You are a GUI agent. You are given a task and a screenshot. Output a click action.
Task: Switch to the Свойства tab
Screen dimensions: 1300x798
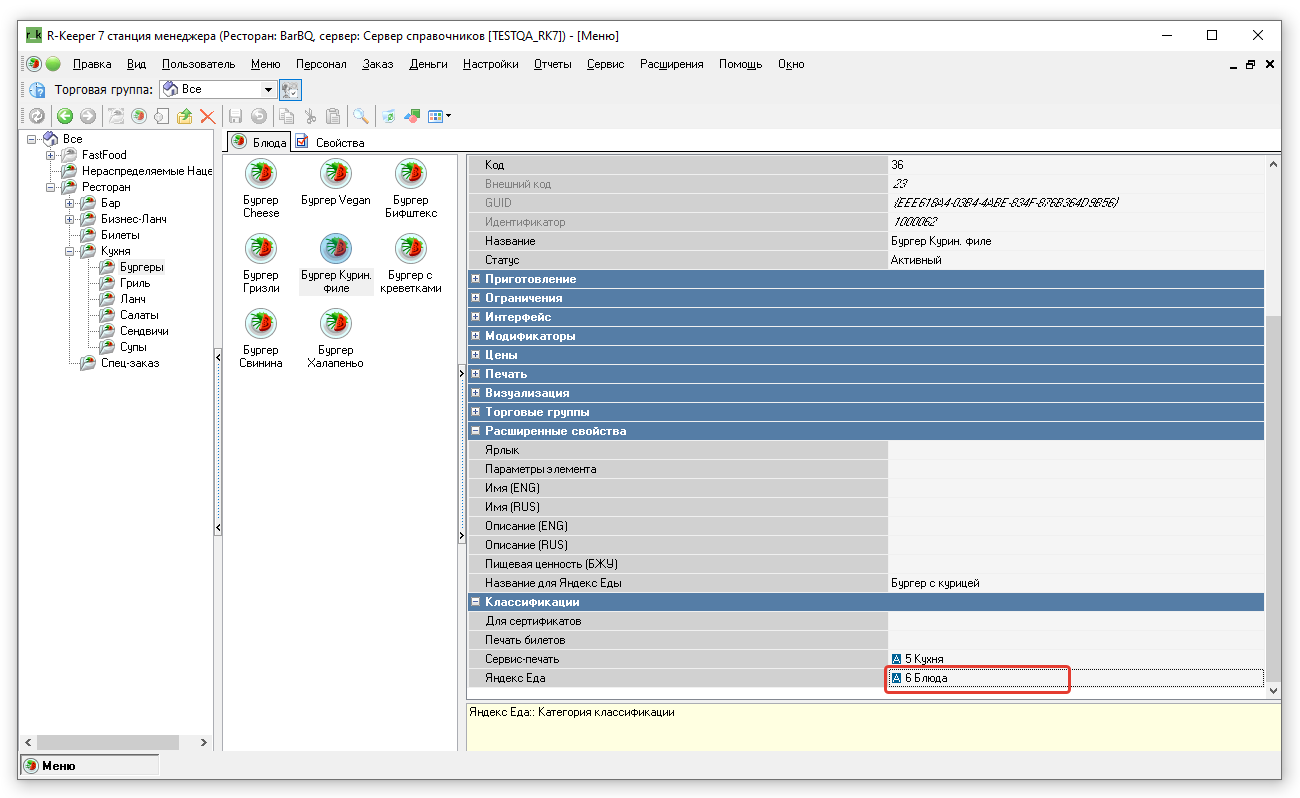pos(331,142)
